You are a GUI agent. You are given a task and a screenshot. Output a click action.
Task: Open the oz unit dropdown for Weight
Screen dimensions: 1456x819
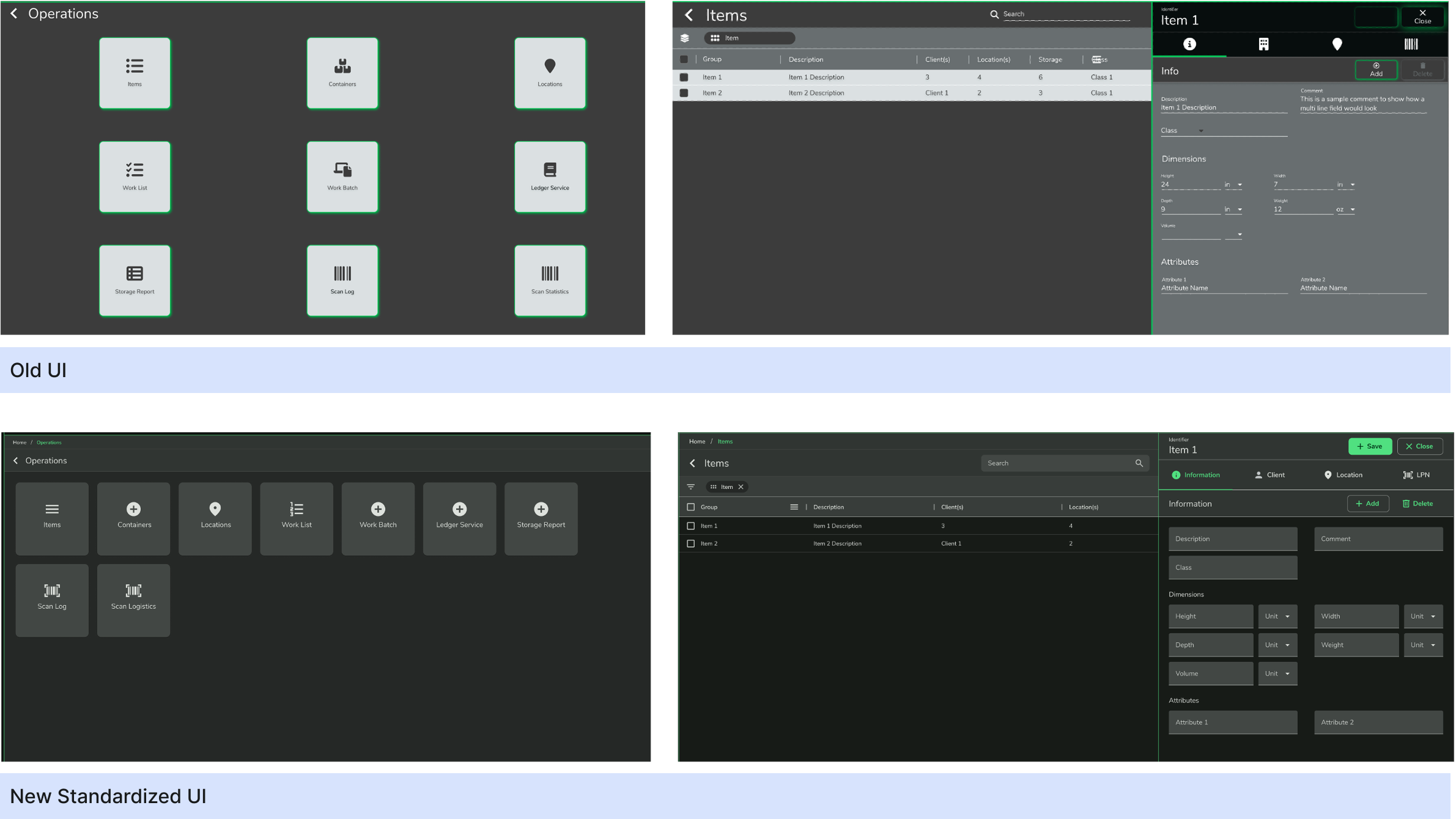1345,210
